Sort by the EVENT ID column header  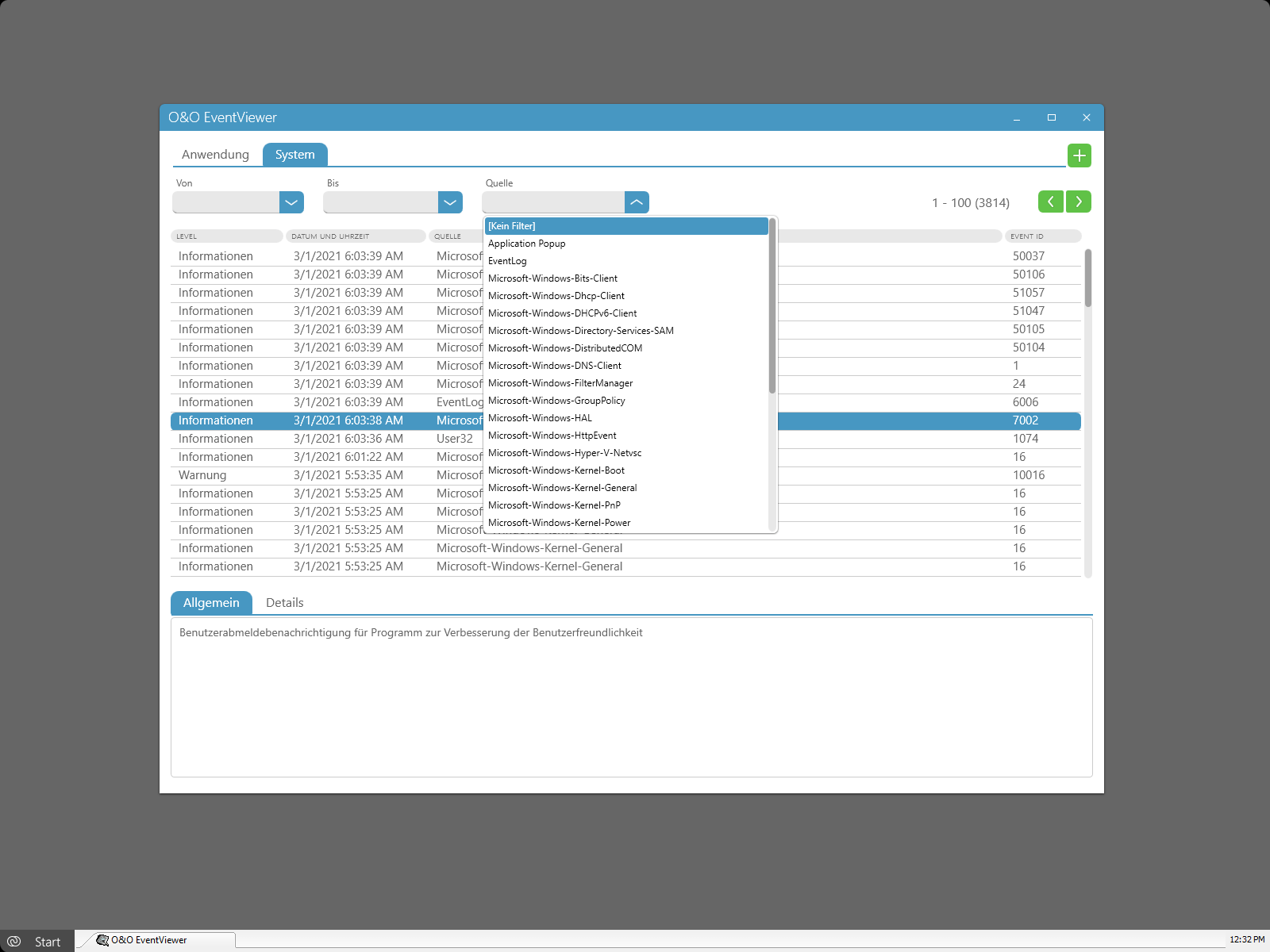1043,236
